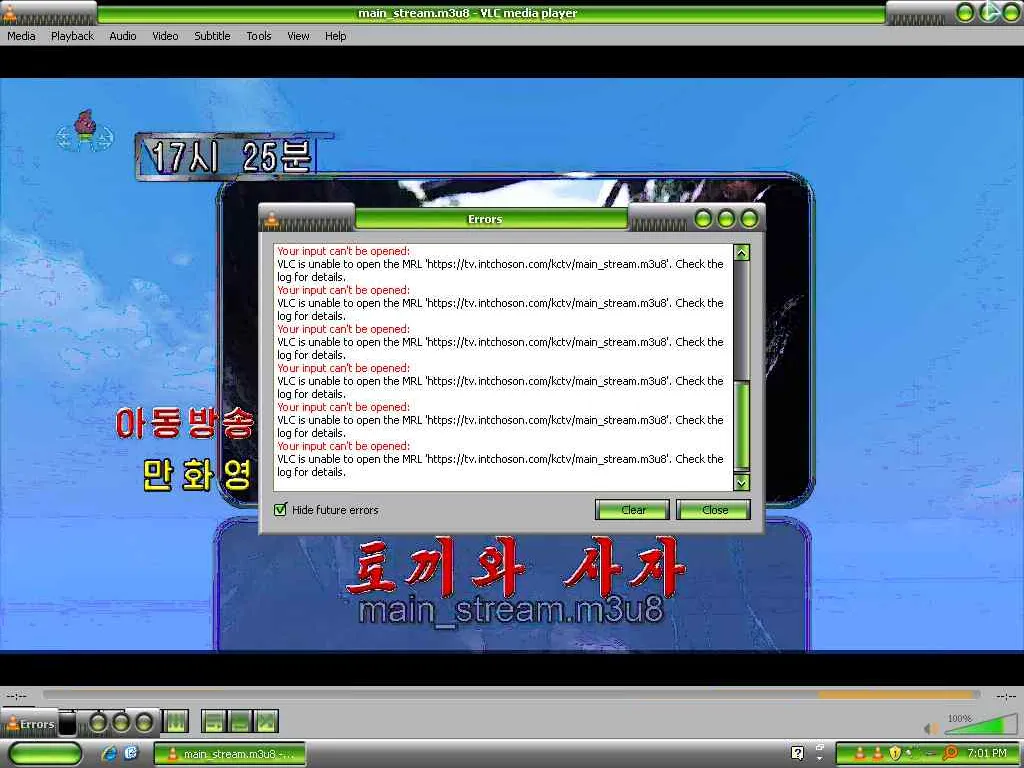Screen dimensions: 1024x768
Task: Uncheck the Hide future errors checkbox
Action: [281, 510]
